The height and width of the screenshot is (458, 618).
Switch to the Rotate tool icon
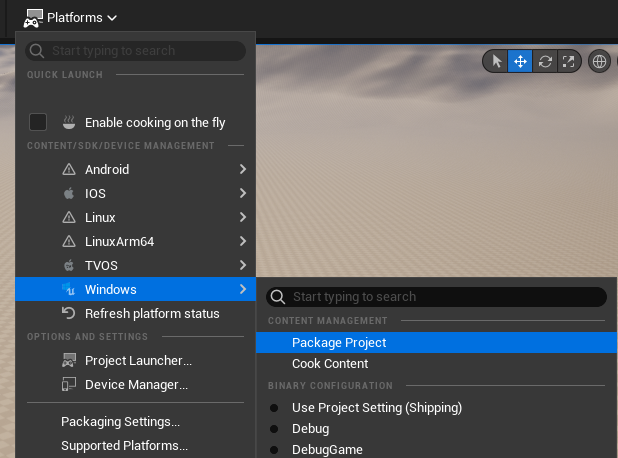coord(545,62)
